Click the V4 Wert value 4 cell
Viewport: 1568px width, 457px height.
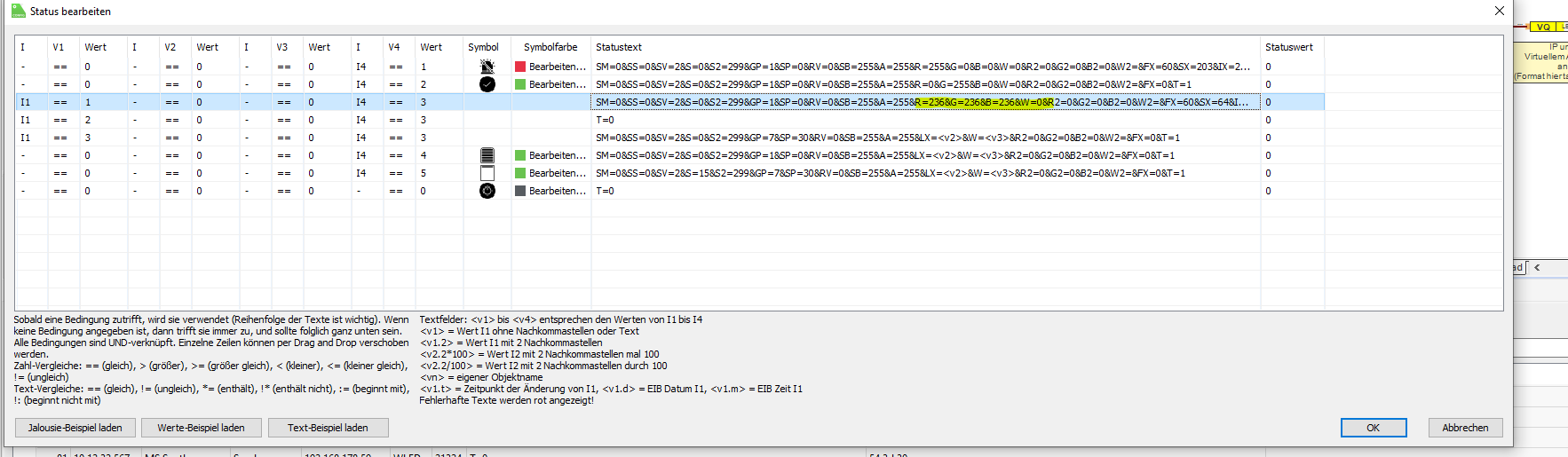(440, 155)
